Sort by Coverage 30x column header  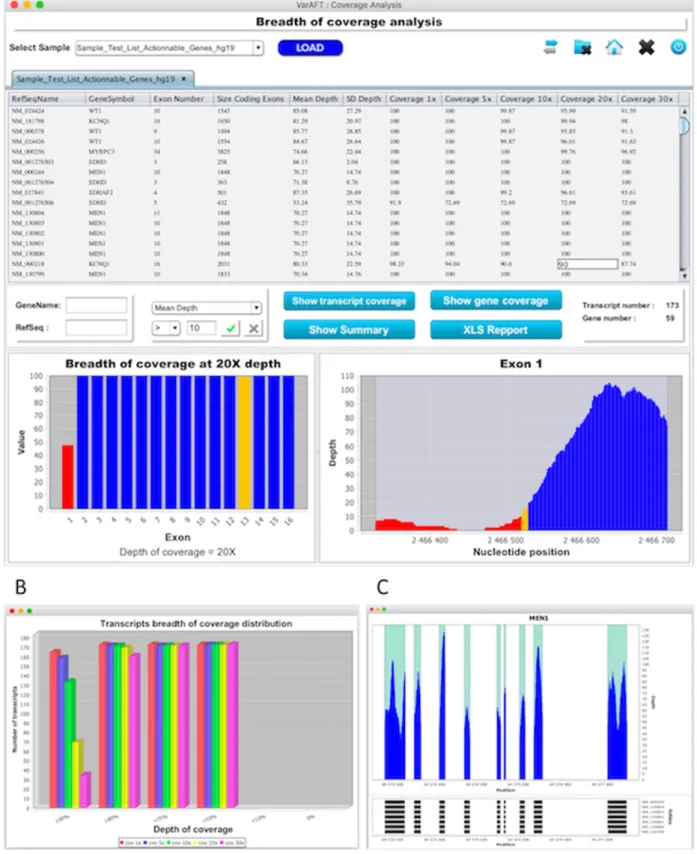[647, 99]
